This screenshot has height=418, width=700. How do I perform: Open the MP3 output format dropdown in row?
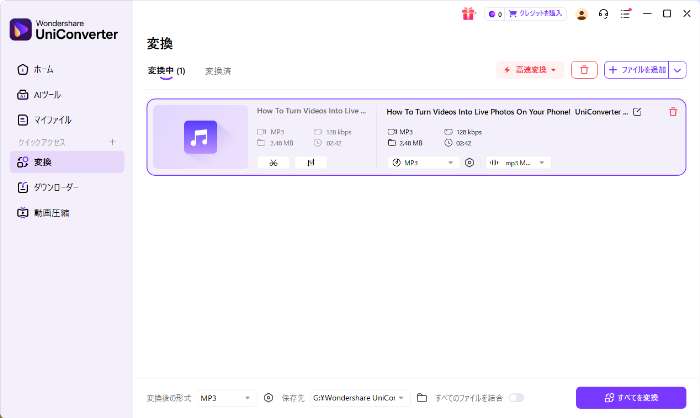click(423, 163)
